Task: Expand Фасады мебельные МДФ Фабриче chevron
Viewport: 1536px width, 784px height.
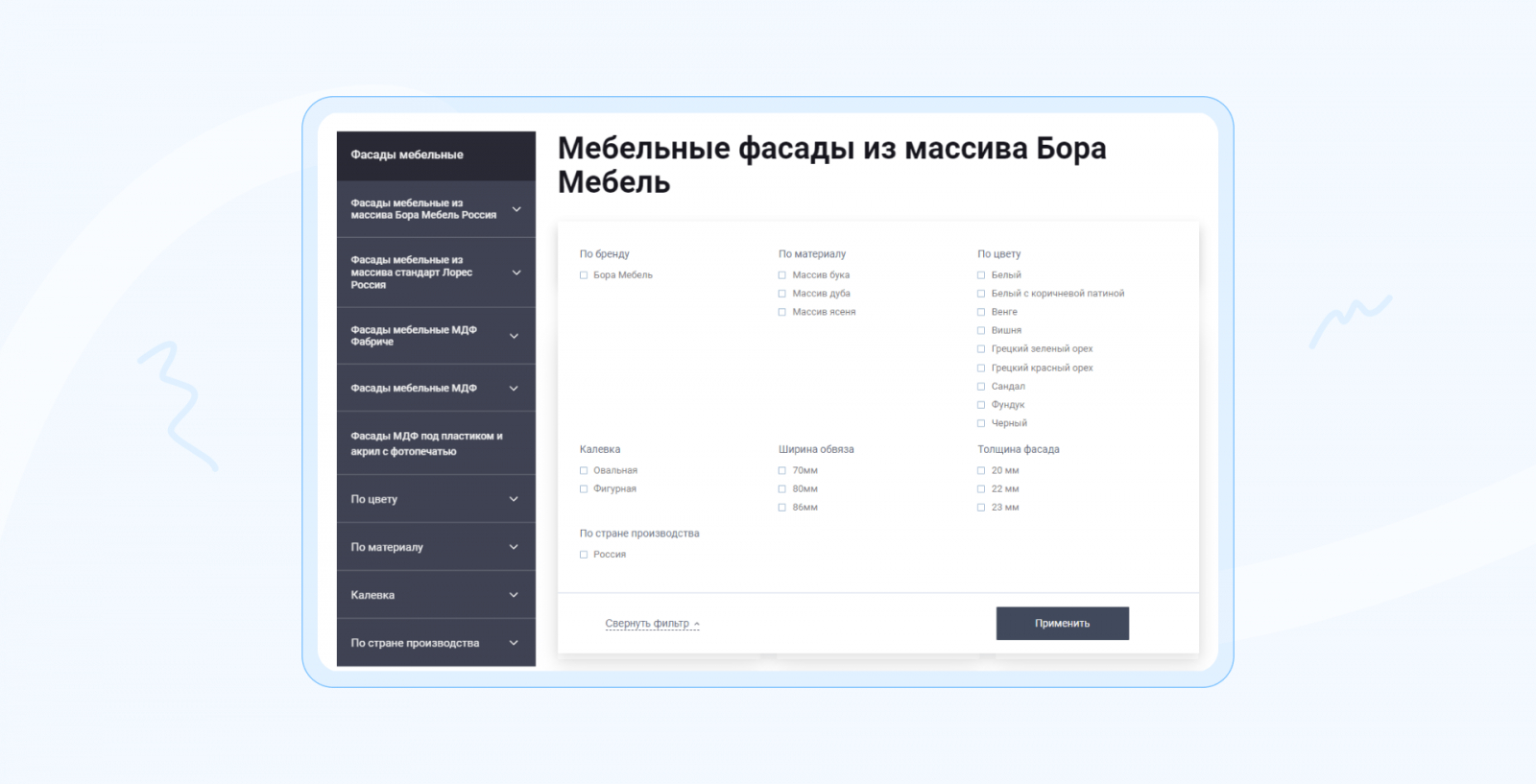Action: pos(515,336)
